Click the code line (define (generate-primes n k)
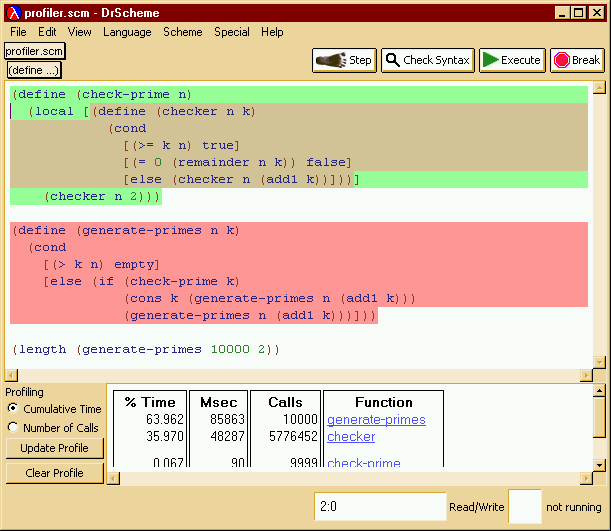 [x=126, y=230]
